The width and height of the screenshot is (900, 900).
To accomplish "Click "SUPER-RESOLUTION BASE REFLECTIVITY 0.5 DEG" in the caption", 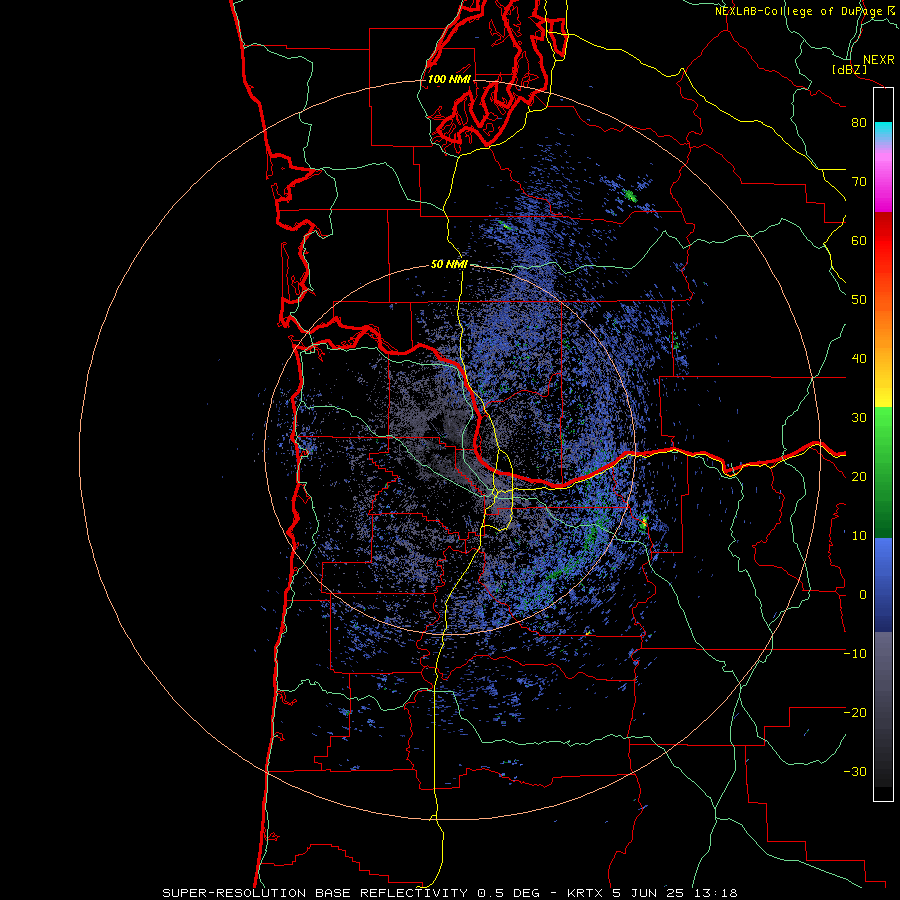I will click(x=351, y=893).
